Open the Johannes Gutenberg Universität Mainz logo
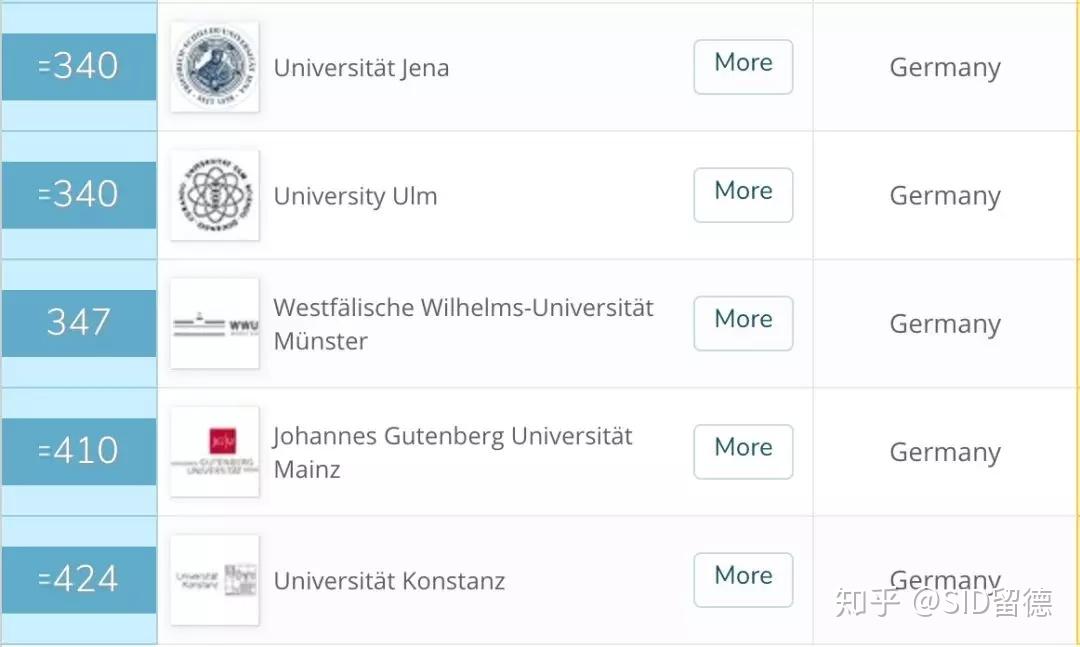This screenshot has width=1080, height=647. [x=214, y=451]
